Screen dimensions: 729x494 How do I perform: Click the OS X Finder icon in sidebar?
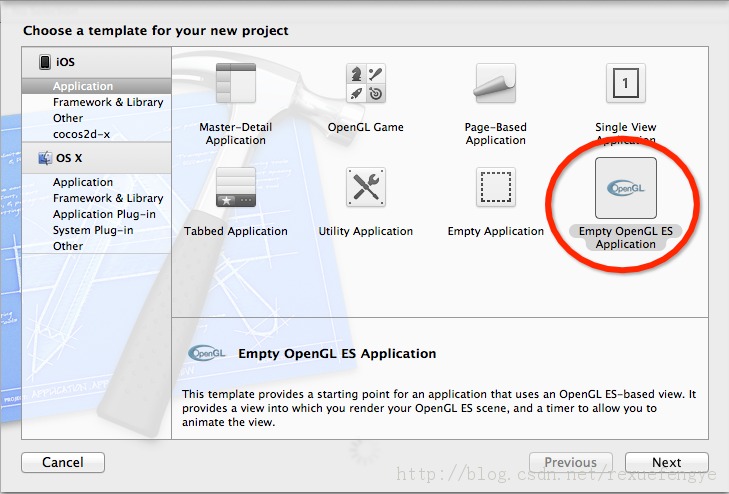45,158
